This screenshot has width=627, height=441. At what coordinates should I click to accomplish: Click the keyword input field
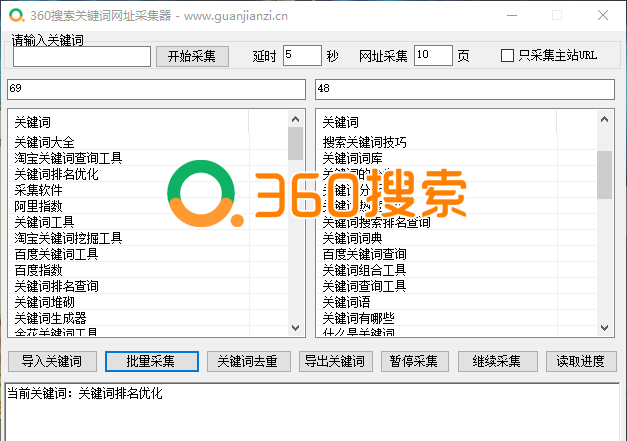pos(82,56)
